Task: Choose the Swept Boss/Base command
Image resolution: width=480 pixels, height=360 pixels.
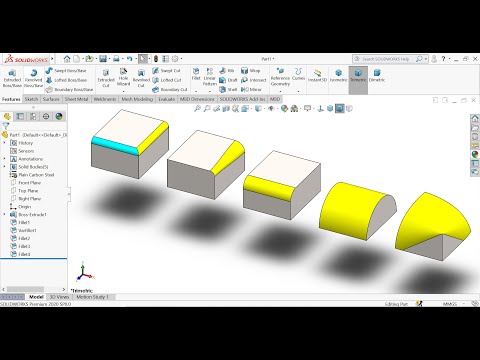Action: tap(66, 71)
